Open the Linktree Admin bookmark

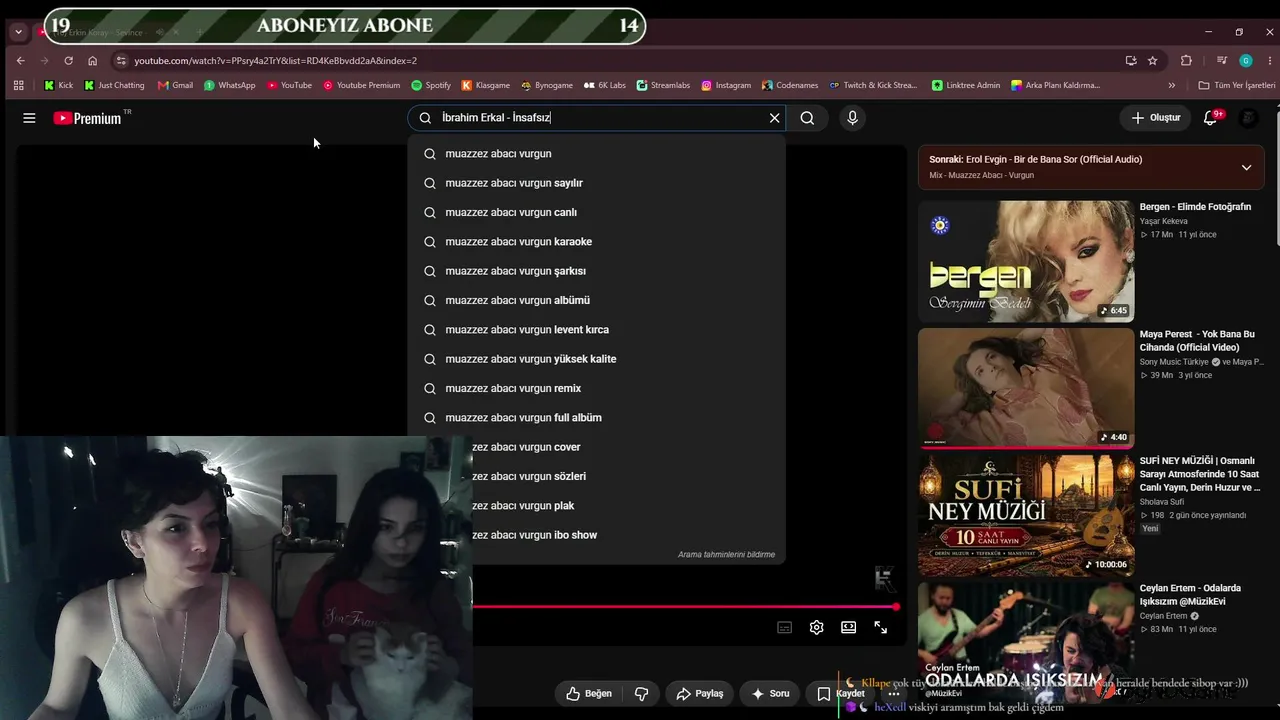pos(965,86)
